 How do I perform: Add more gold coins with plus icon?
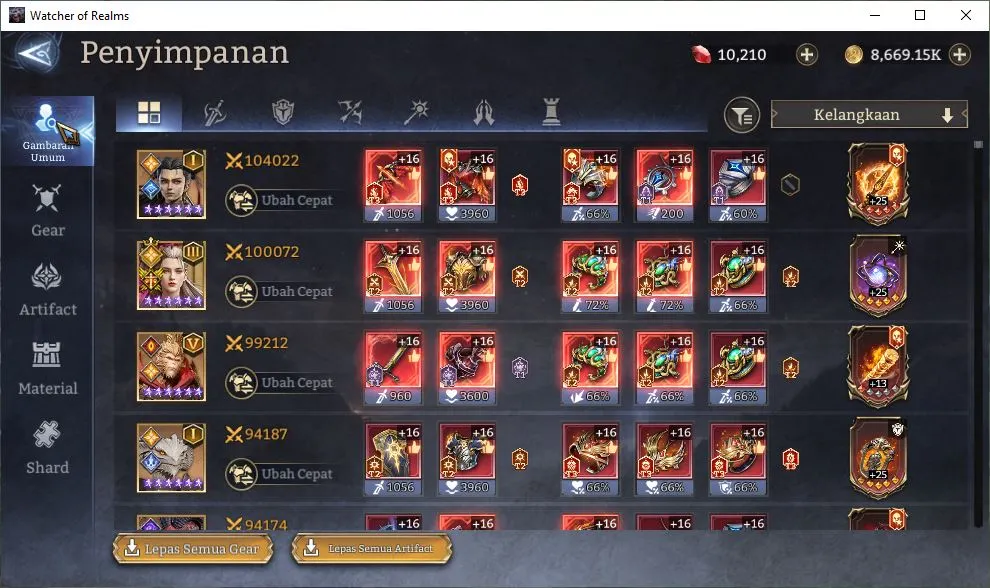(x=960, y=55)
